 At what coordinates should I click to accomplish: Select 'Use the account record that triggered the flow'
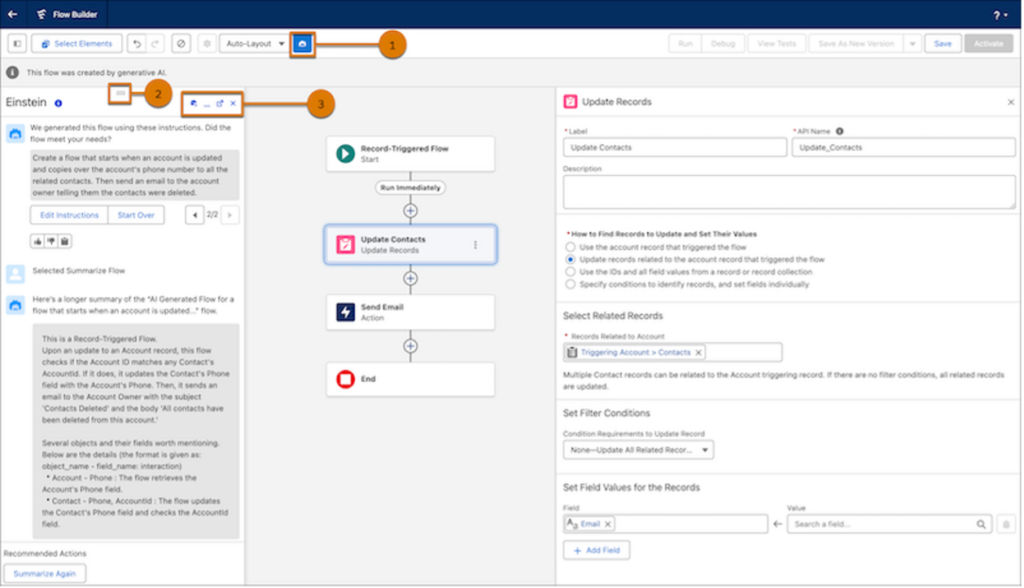click(x=571, y=247)
